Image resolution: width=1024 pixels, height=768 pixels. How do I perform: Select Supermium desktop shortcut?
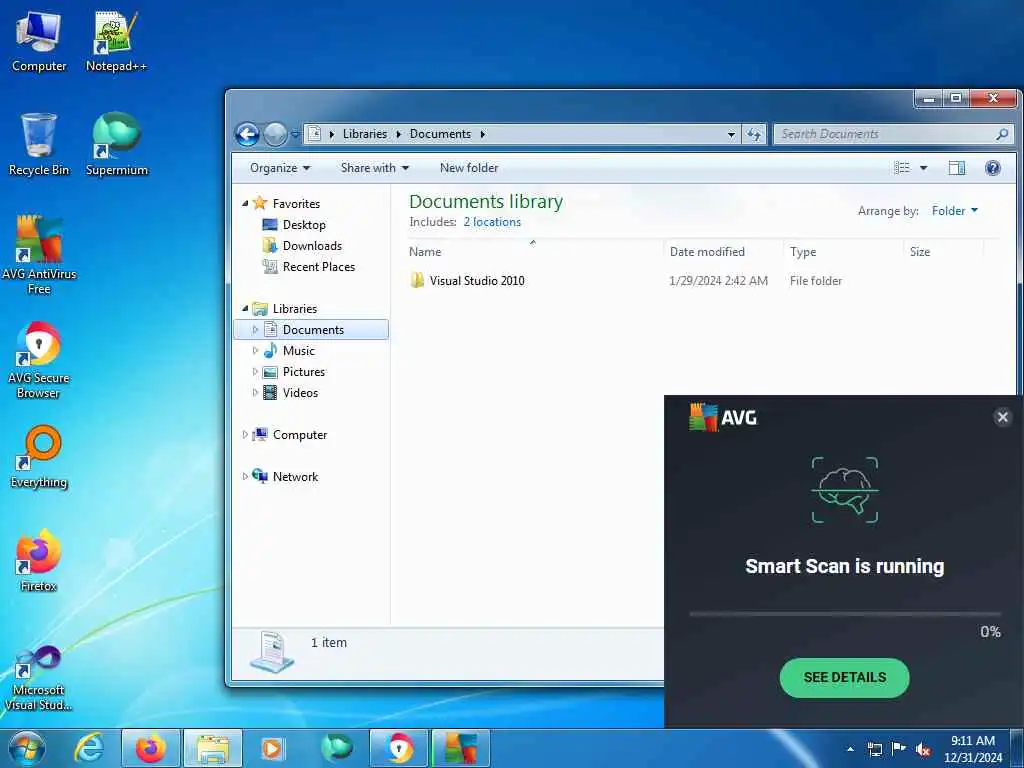(x=116, y=145)
